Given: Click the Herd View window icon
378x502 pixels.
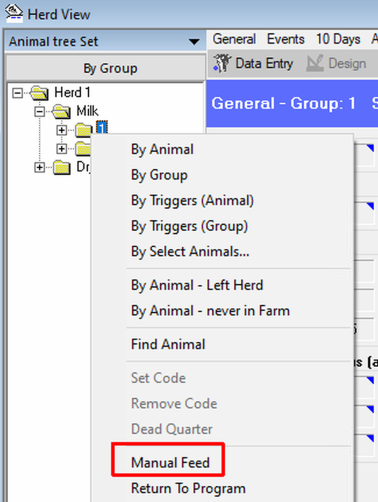Looking at the screenshot, I should pyautogui.click(x=14, y=14).
